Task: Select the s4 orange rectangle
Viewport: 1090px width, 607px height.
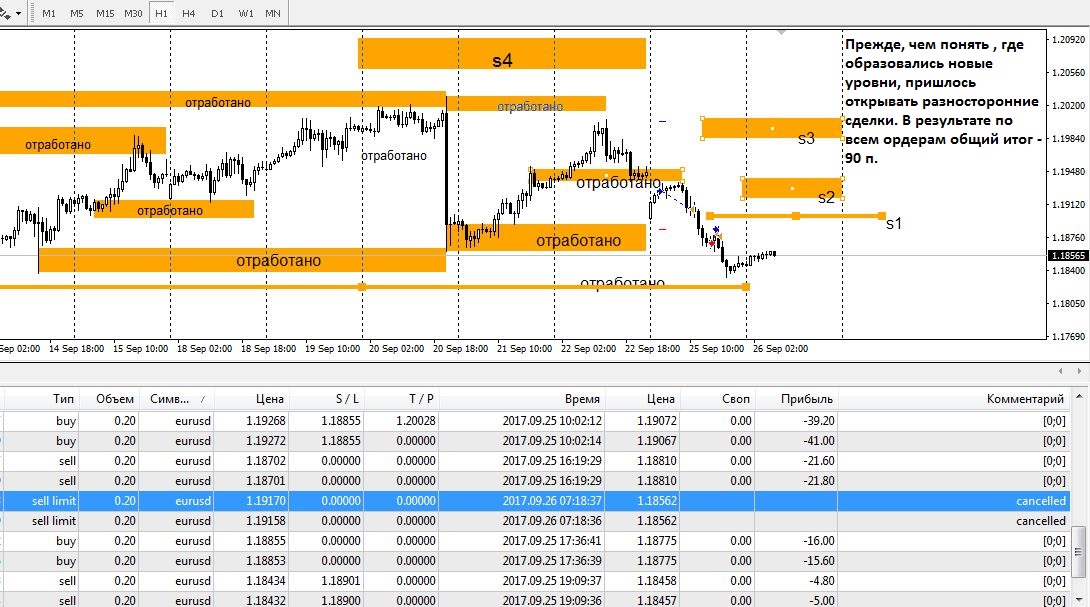Action: (502, 54)
